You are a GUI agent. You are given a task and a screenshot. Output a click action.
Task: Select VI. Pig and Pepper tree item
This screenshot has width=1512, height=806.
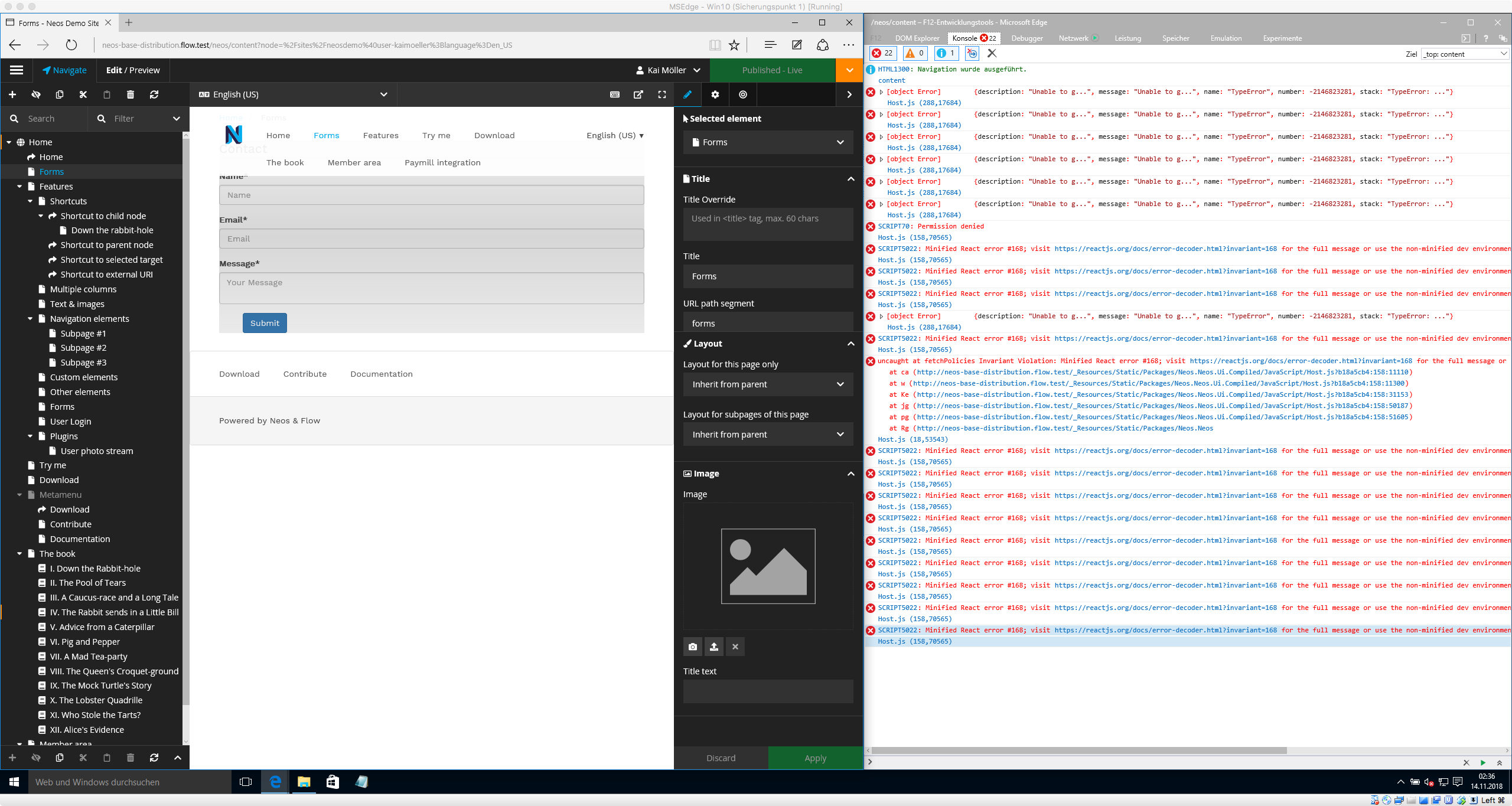tap(85, 642)
